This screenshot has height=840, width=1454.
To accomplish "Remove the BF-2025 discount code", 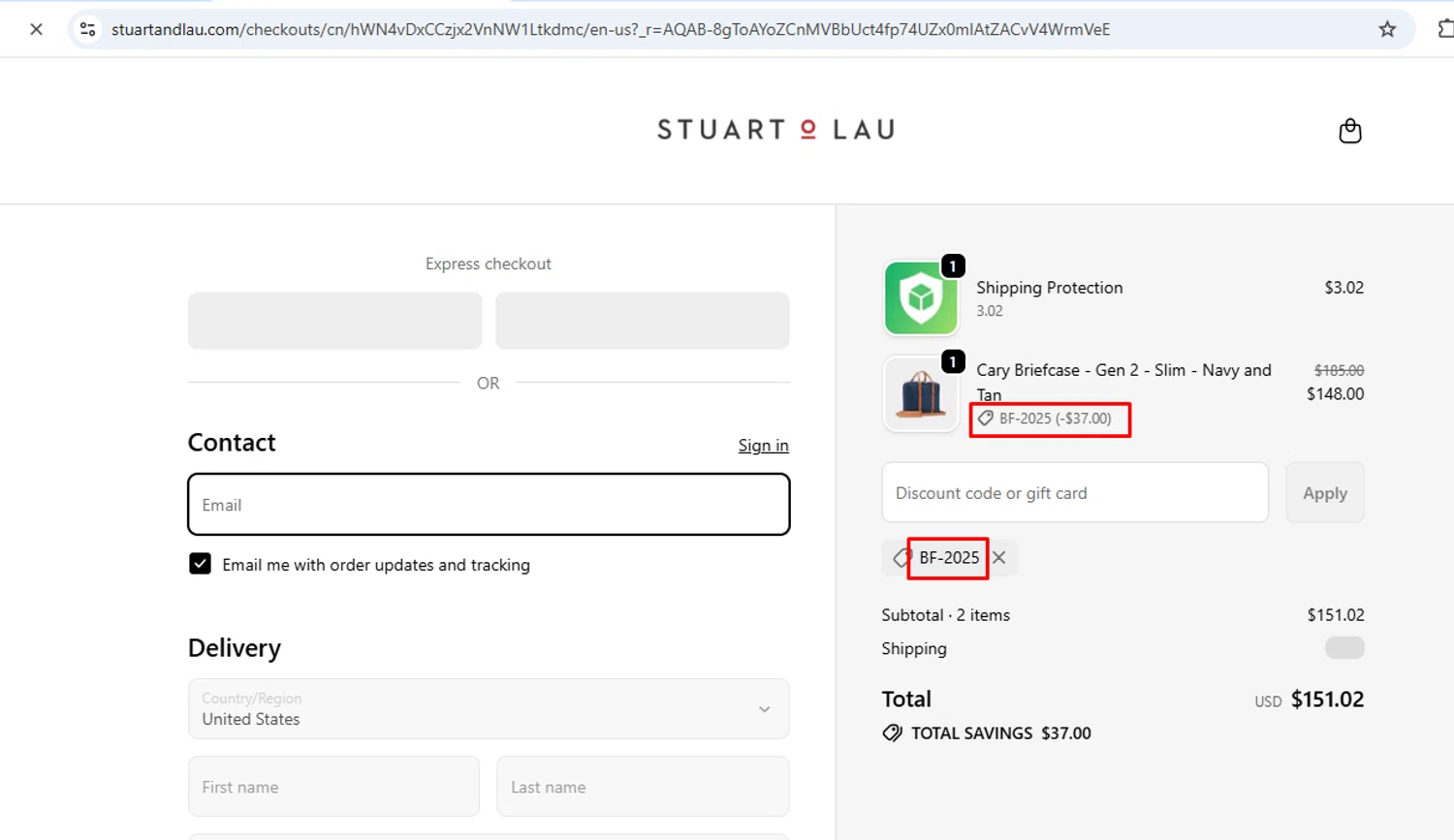I will pos(999,558).
